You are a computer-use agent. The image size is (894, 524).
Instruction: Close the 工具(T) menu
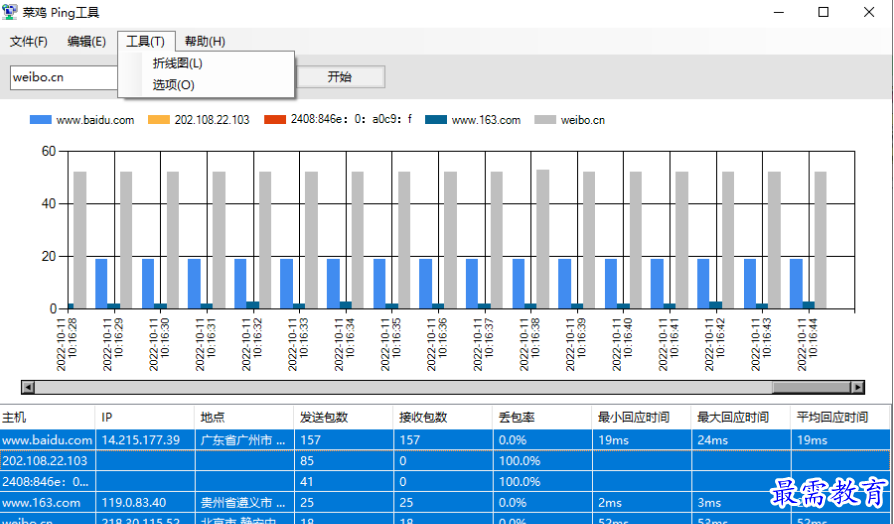146,42
